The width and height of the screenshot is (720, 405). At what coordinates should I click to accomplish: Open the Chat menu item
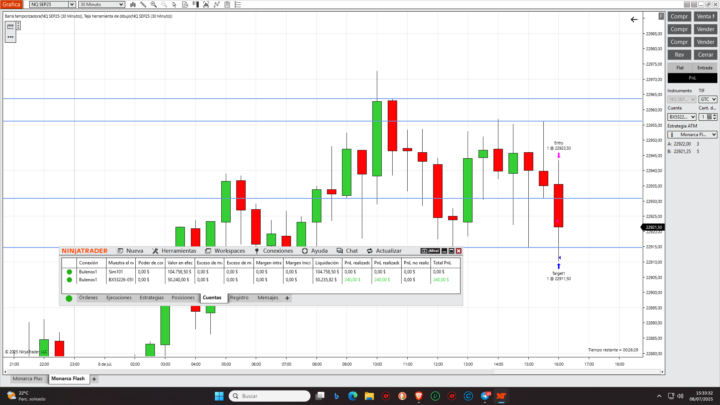tap(347, 251)
